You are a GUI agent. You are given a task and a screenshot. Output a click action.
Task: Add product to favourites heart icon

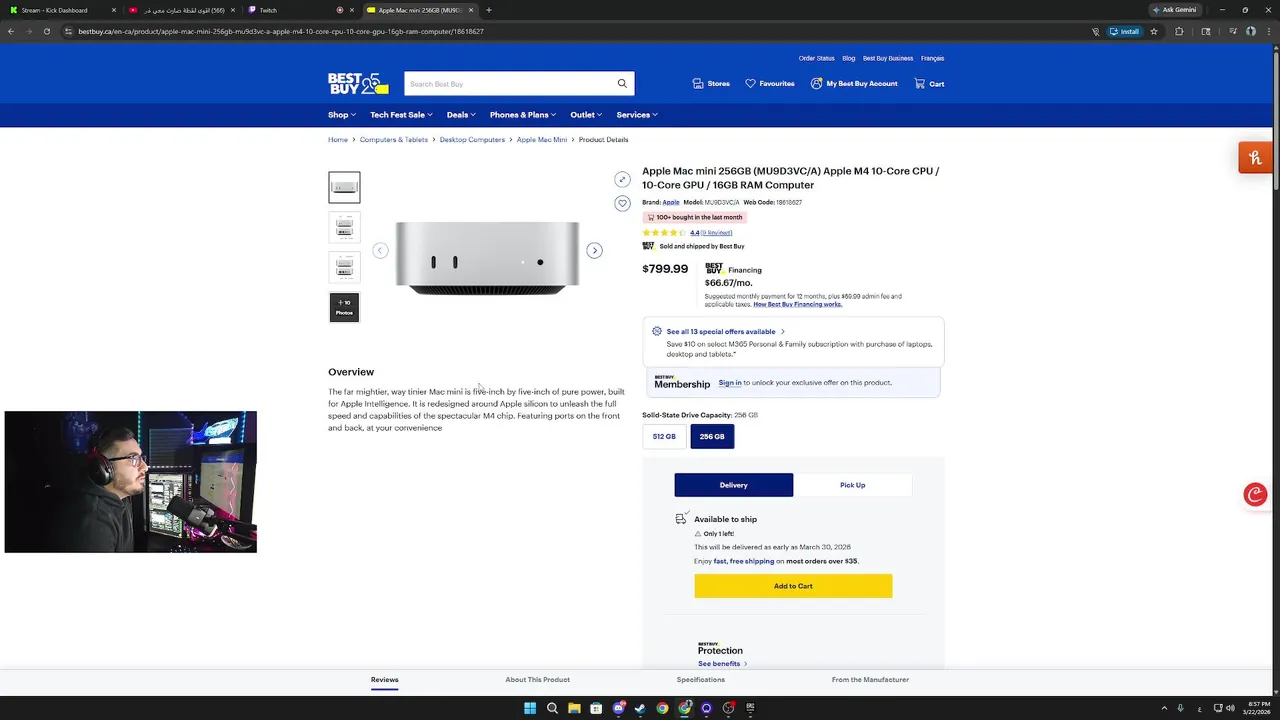click(622, 204)
